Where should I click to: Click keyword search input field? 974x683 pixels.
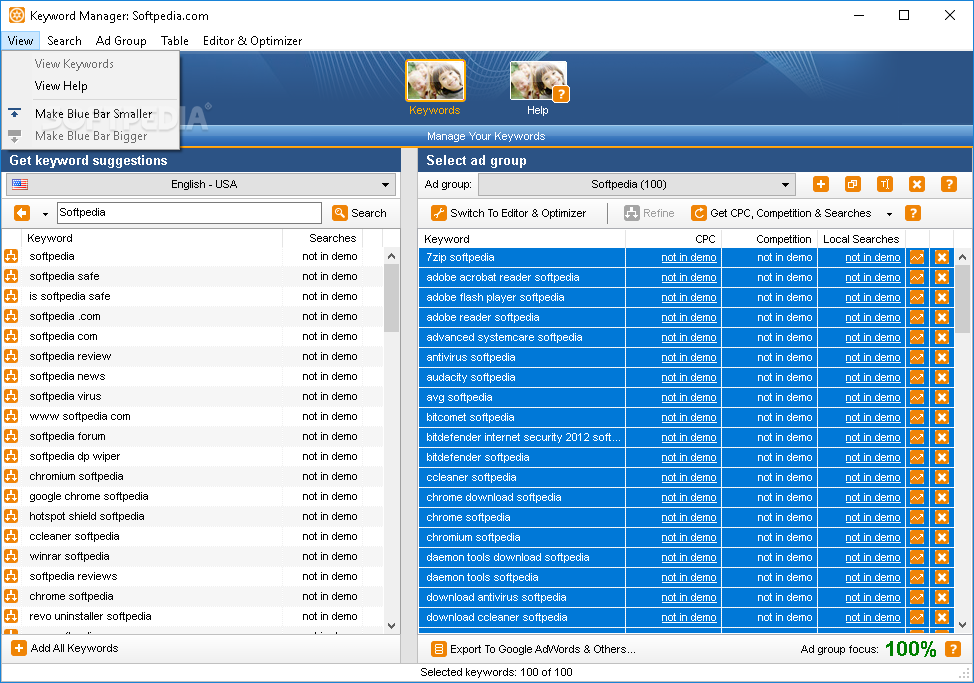[189, 213]
